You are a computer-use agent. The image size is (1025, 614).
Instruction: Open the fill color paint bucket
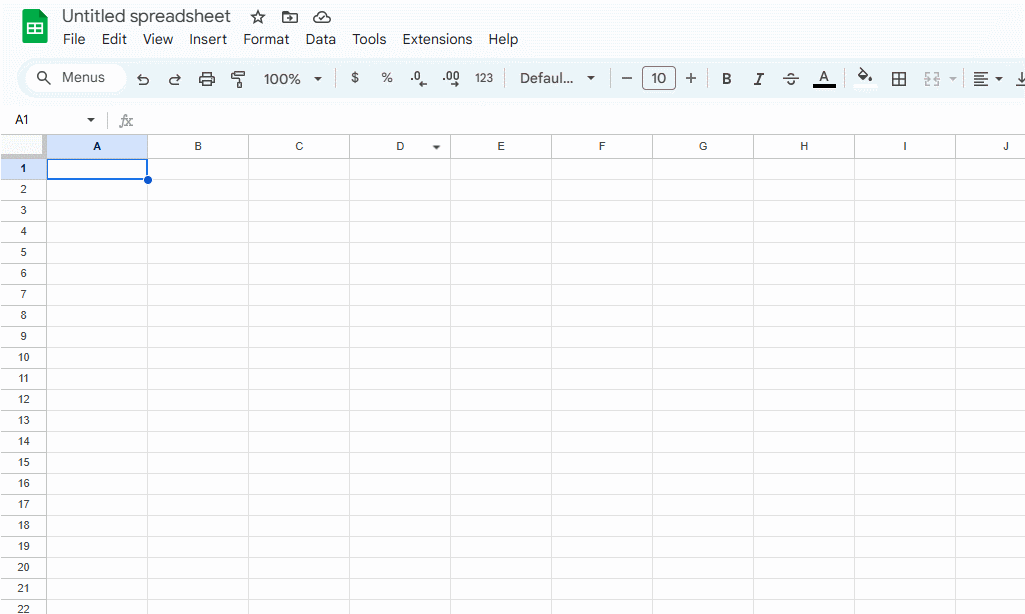[865, 77]
